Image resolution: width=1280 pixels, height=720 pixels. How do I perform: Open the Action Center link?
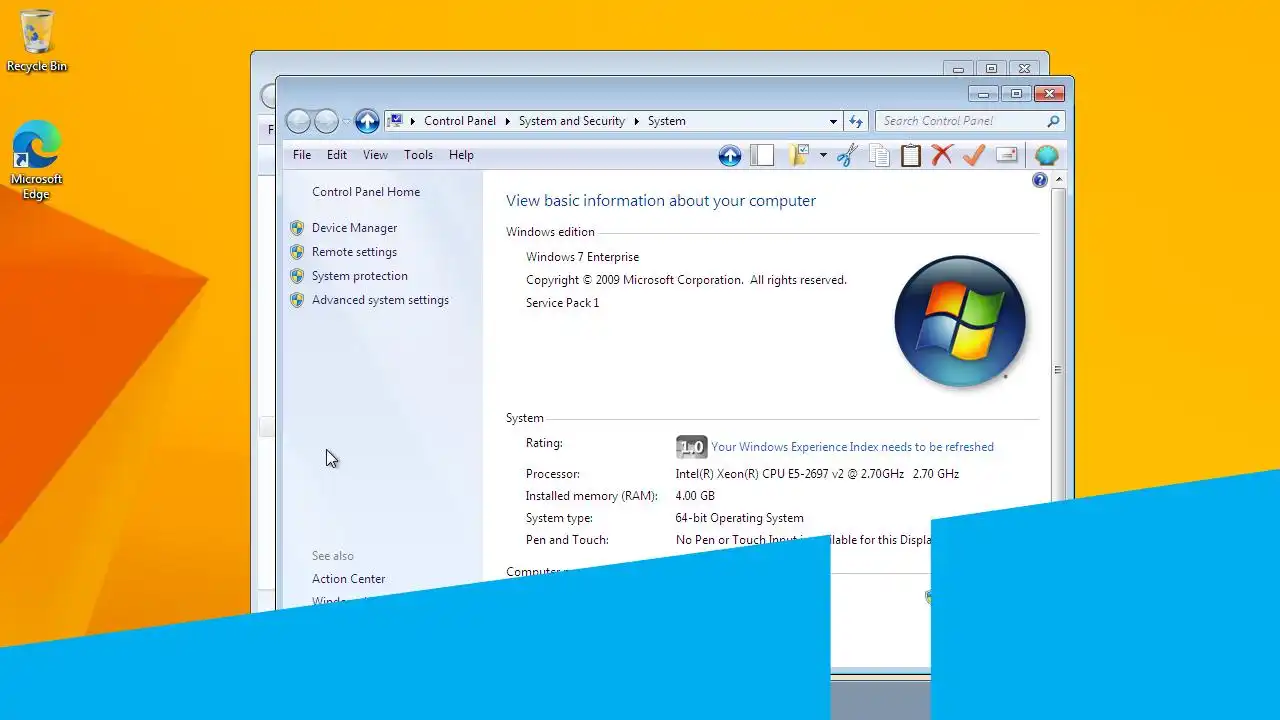click(x=348, y=579)
